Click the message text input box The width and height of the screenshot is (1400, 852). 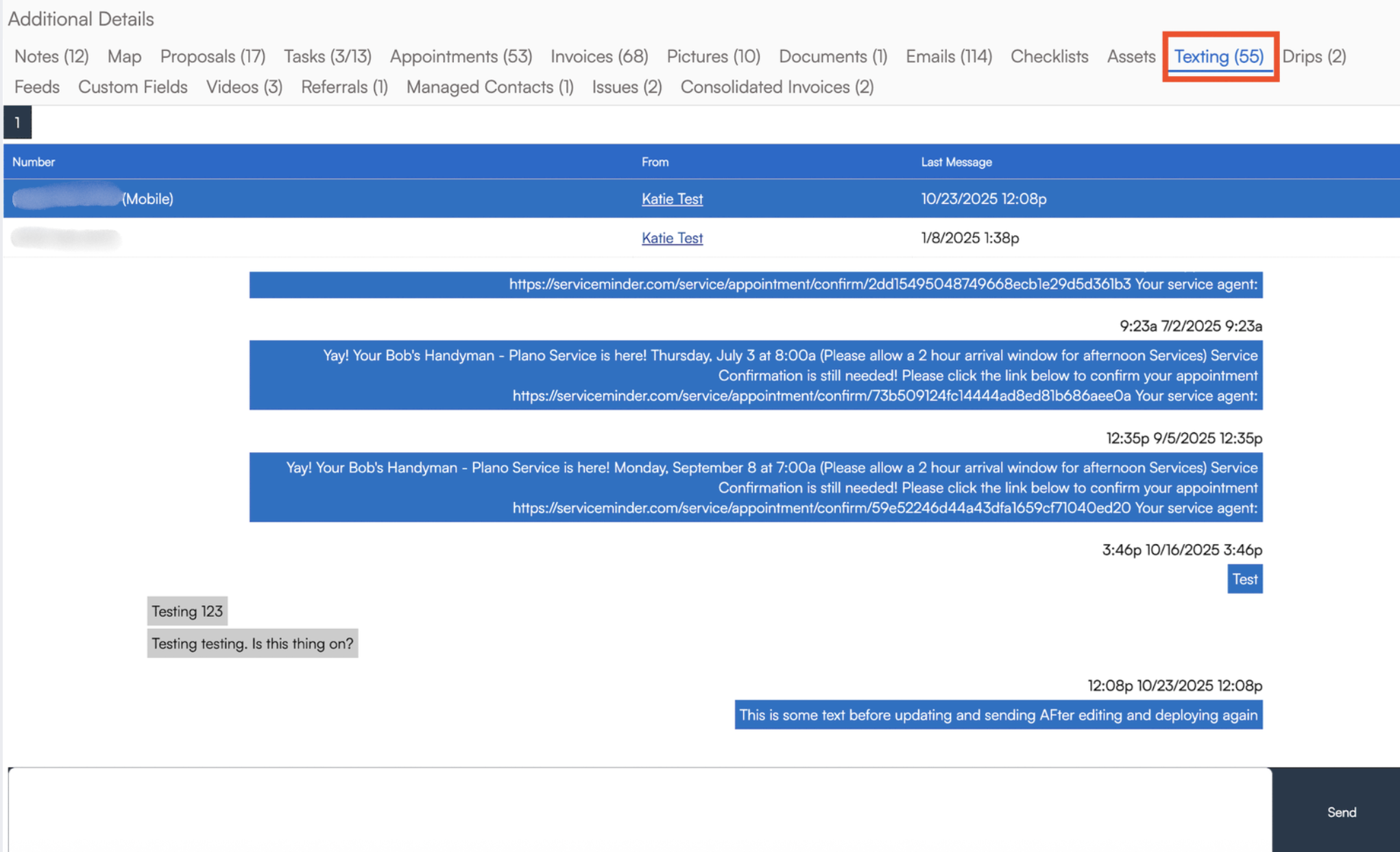point(639,809)
